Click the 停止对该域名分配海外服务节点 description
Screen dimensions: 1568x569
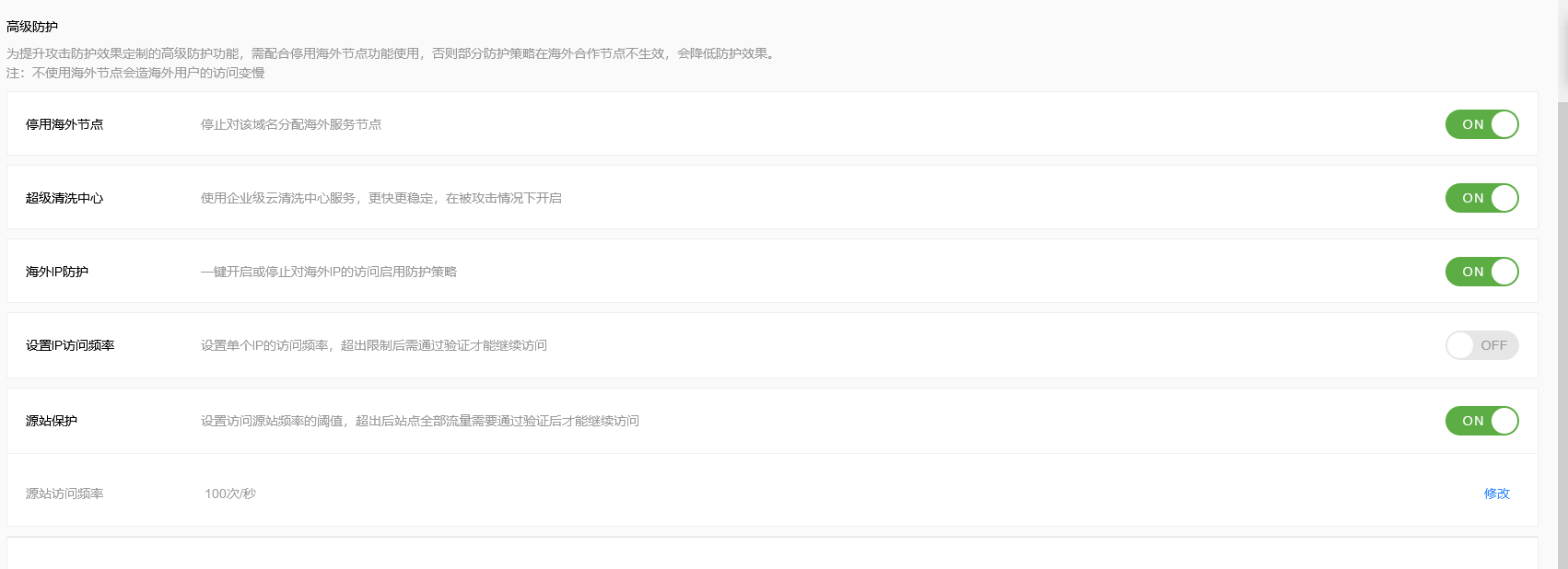pyautogui.click(x=291, y=124)
